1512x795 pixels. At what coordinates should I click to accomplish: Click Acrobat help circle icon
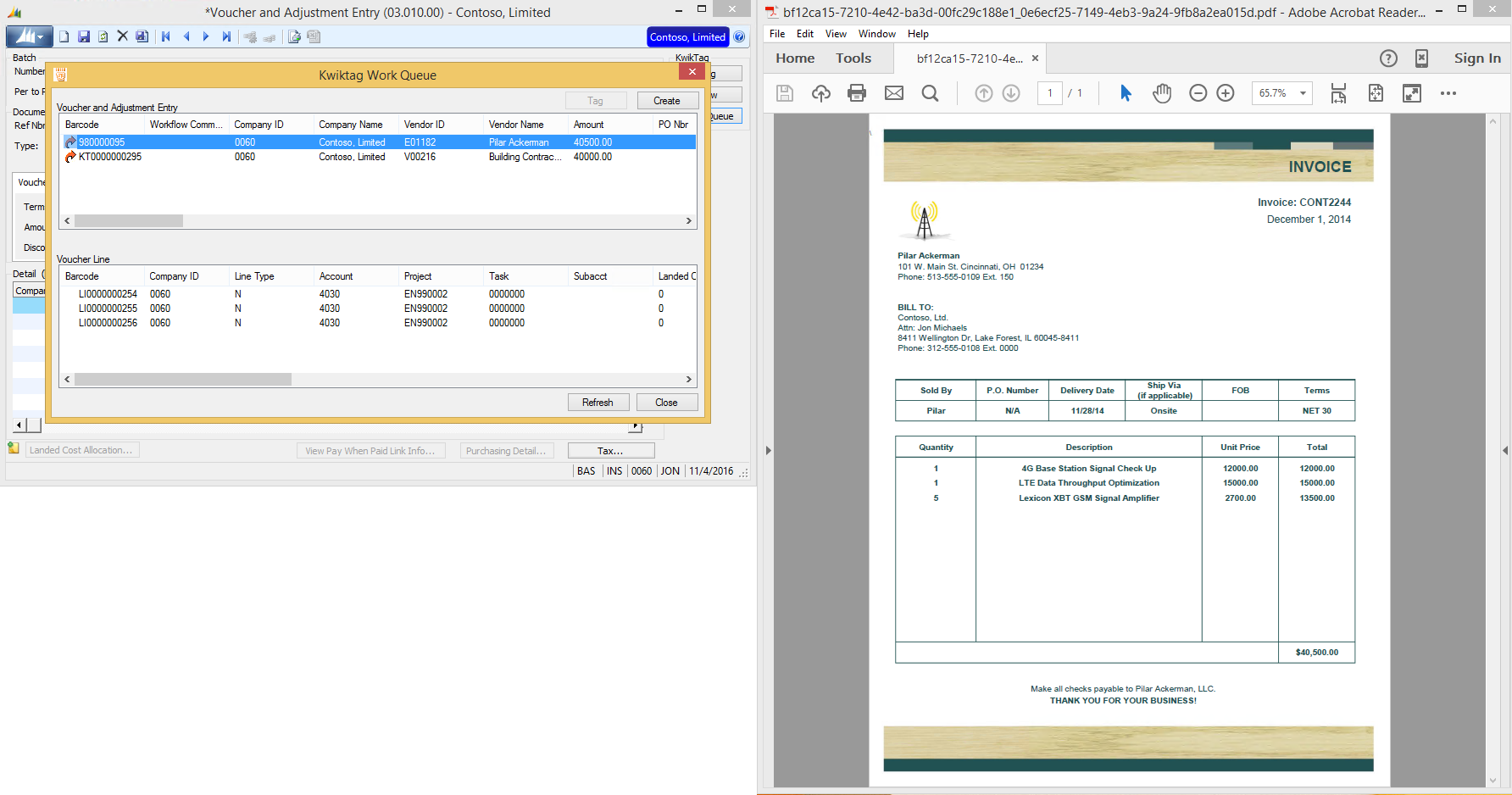[x=1388, y=58]
